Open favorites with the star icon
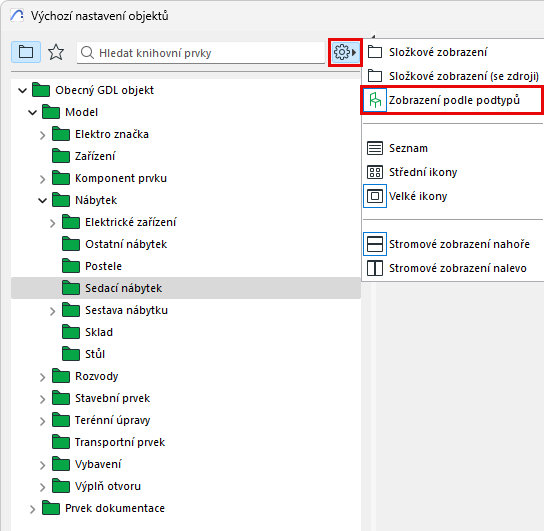Screen dimensions: 544x531 [56, 52]
